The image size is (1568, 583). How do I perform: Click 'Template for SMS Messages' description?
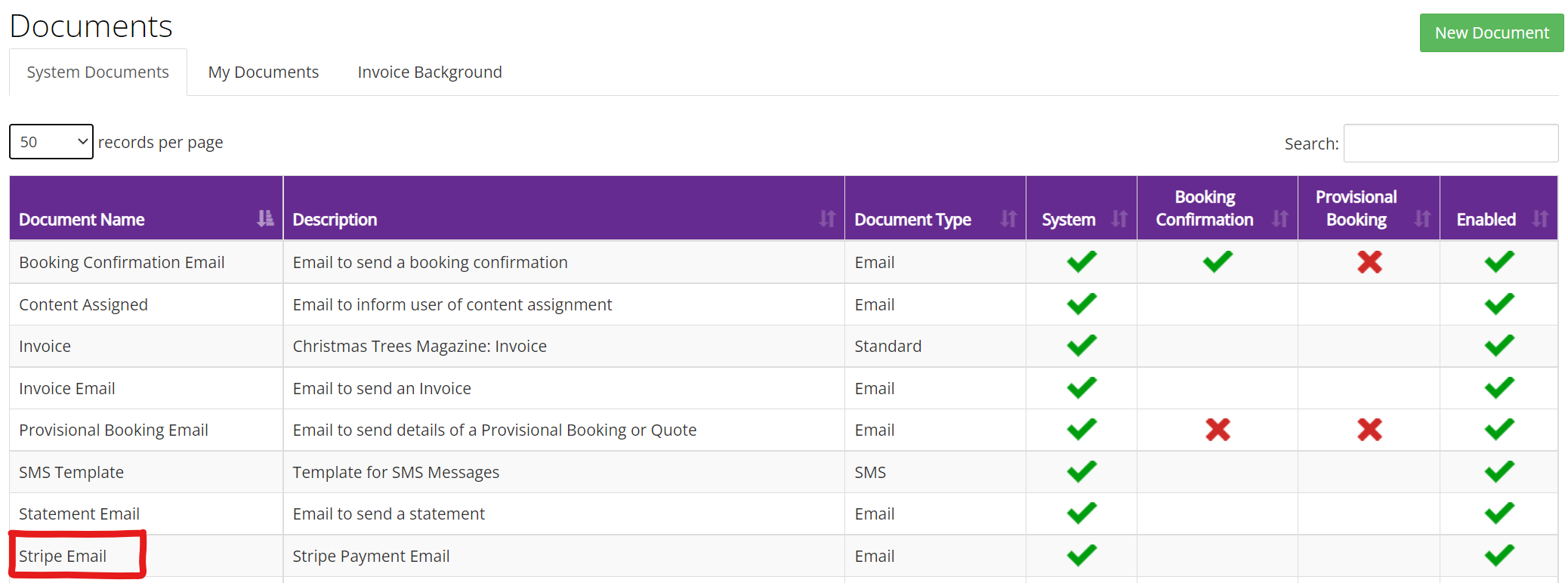click(396, 472)
